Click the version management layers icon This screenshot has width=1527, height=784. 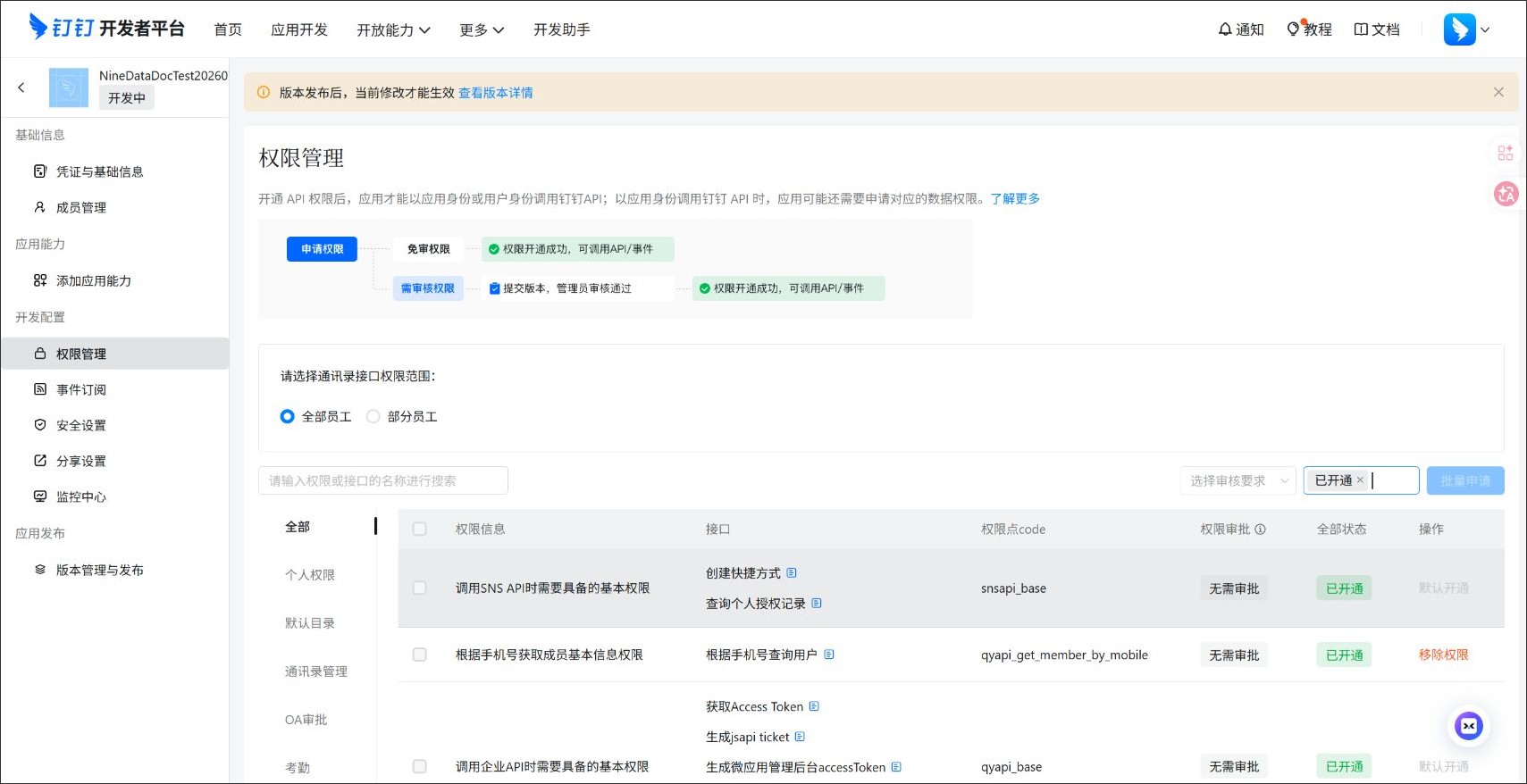click(x=39, y=570)
